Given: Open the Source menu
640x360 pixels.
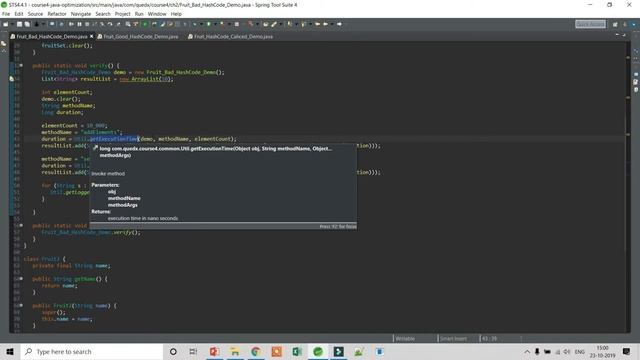Looking at the screenshot, I should tap(35, 14).
